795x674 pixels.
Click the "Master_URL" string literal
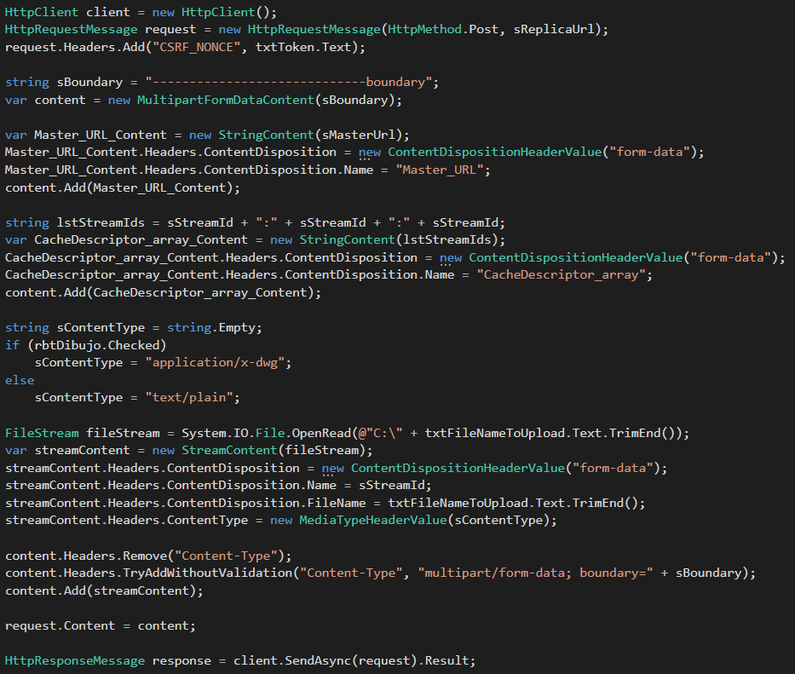[x=439, y=170]
